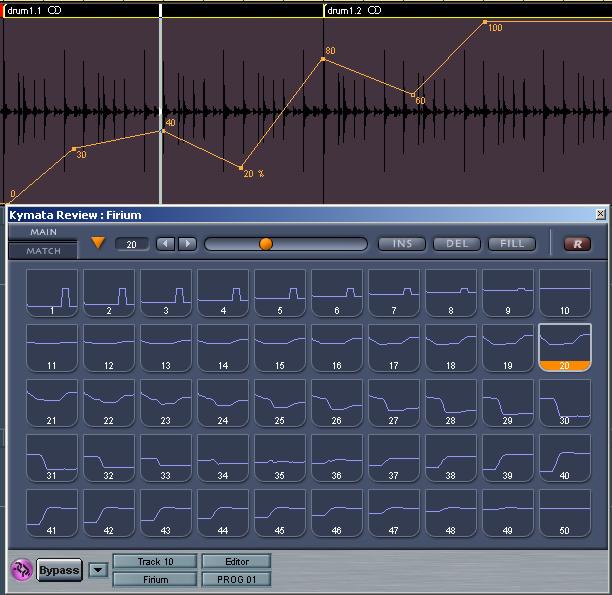
Task: Open the Editor view selector
Action: (237, 561)
